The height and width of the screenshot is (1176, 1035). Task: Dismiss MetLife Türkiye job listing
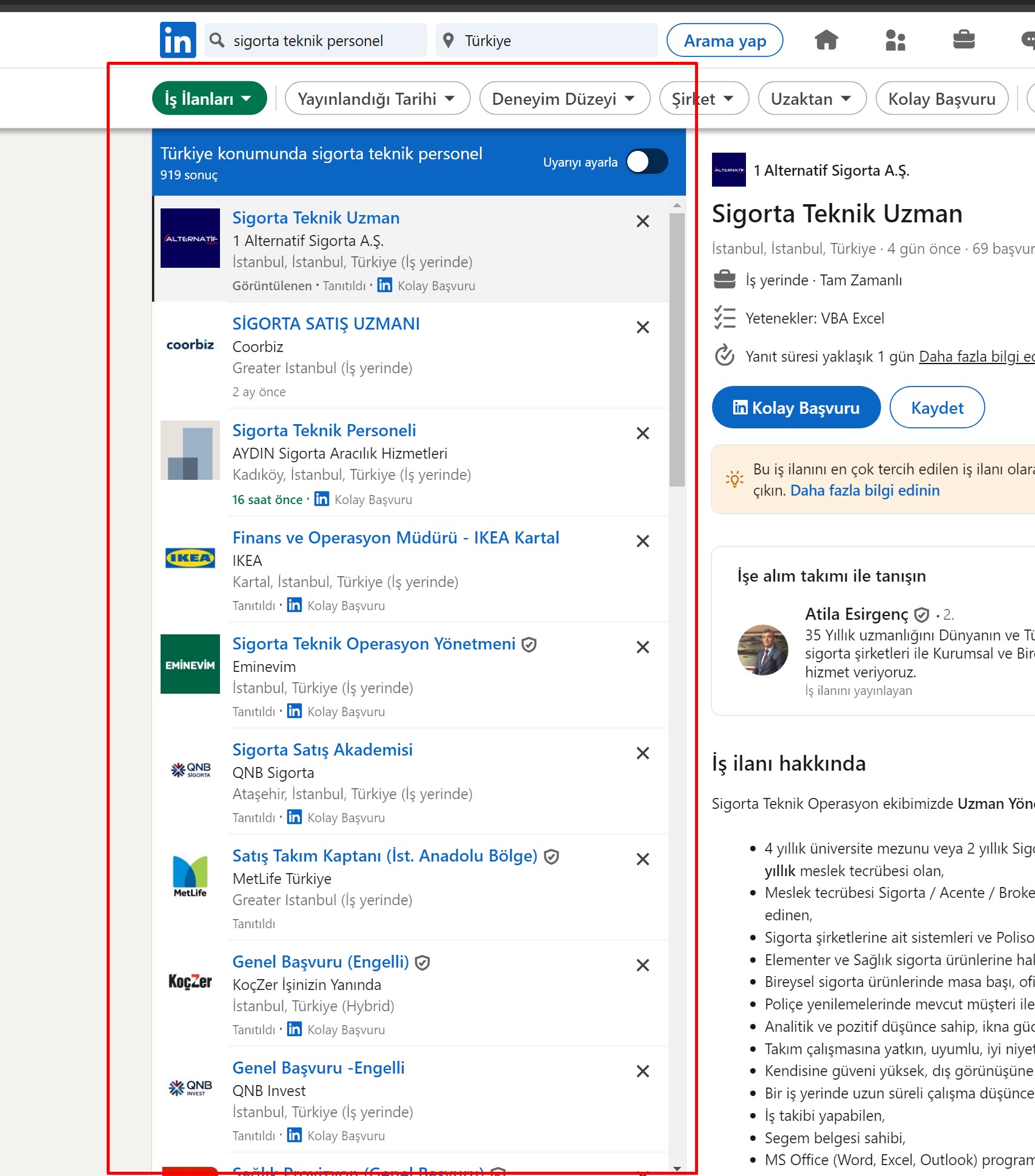point(643,859)
